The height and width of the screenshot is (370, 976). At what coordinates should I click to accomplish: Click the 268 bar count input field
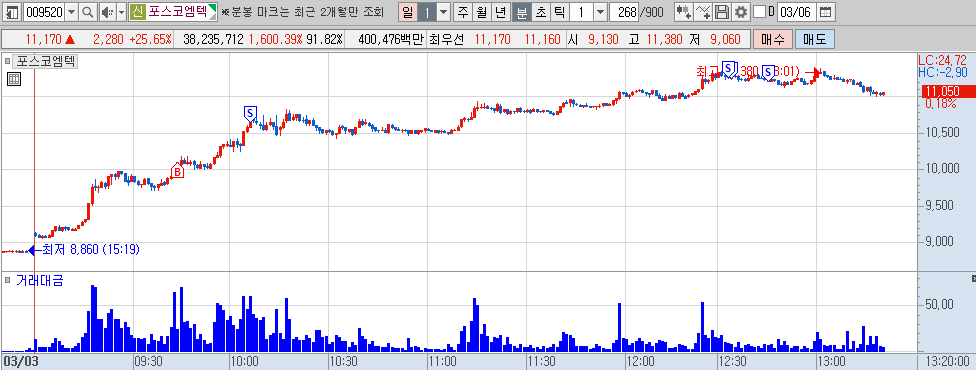coord(624,12)
